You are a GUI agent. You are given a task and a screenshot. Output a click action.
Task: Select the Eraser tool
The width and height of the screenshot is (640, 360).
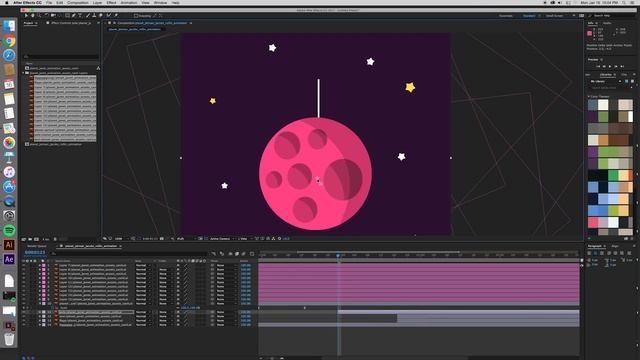point(100,16)
